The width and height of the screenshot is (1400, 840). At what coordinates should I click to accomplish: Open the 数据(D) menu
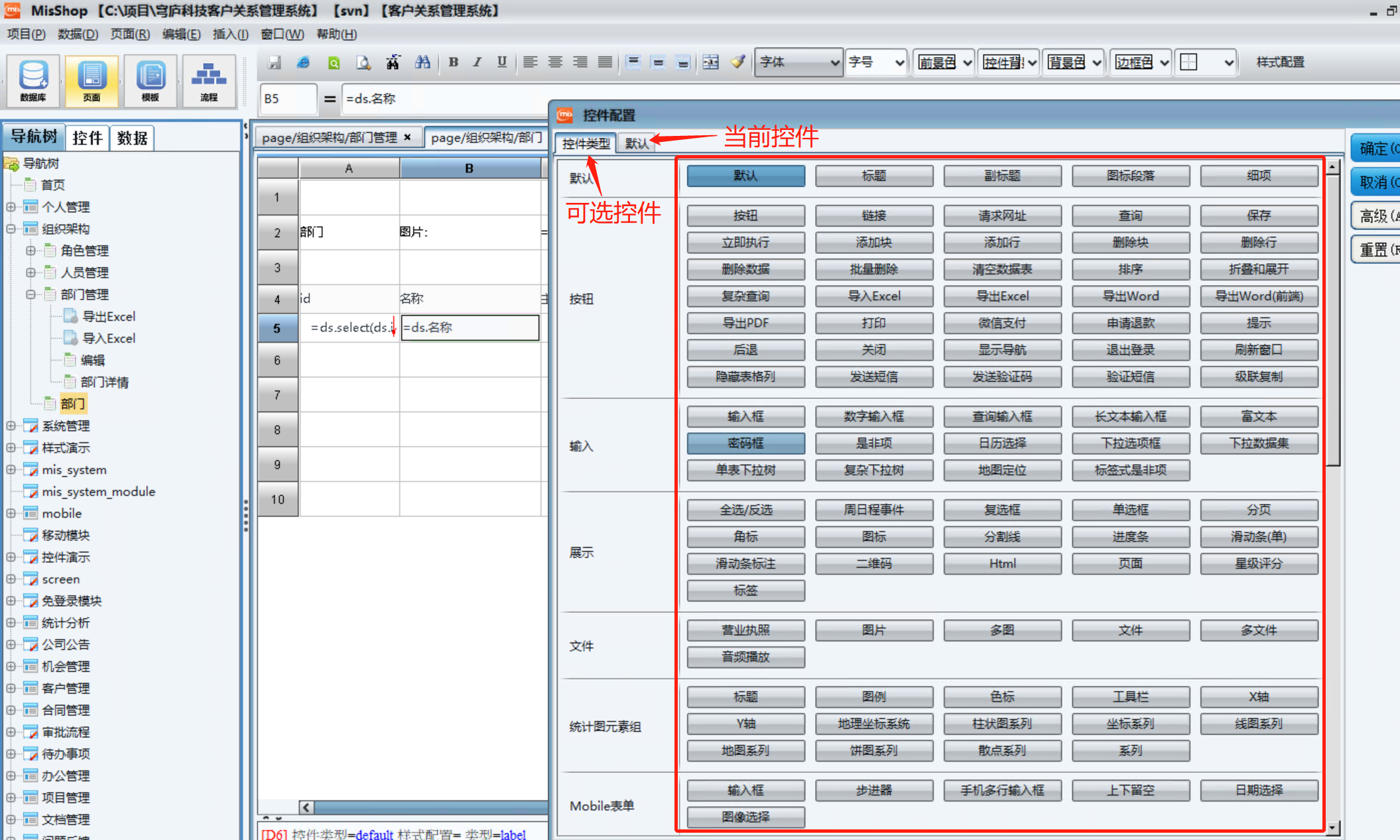pyautogui.click(x=78, y=34)
